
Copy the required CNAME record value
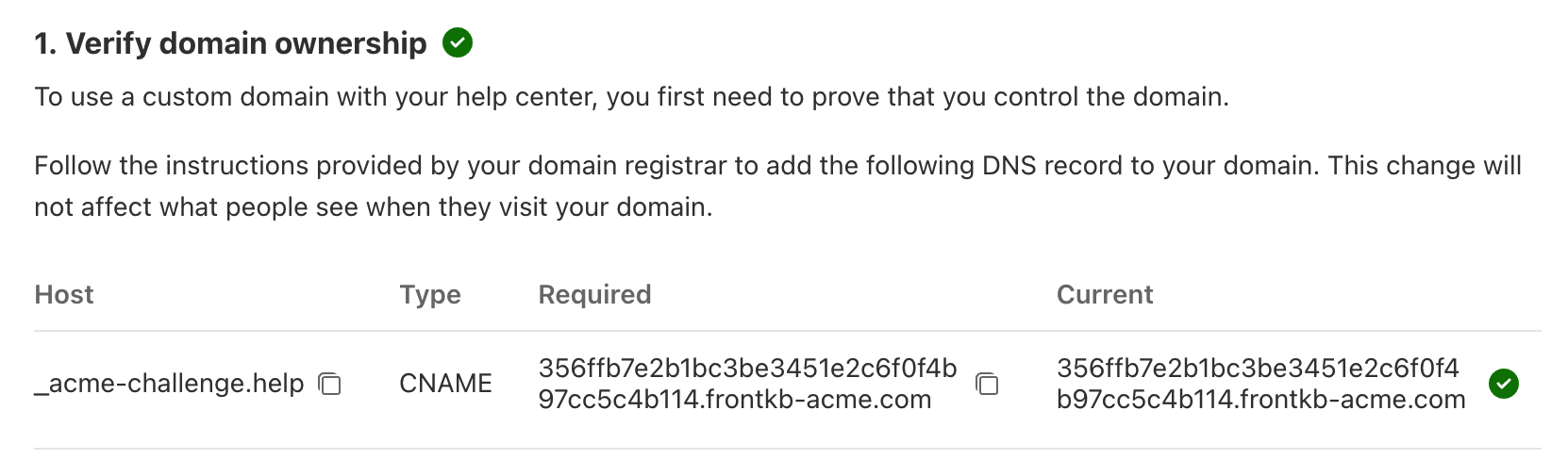point(987,384)
